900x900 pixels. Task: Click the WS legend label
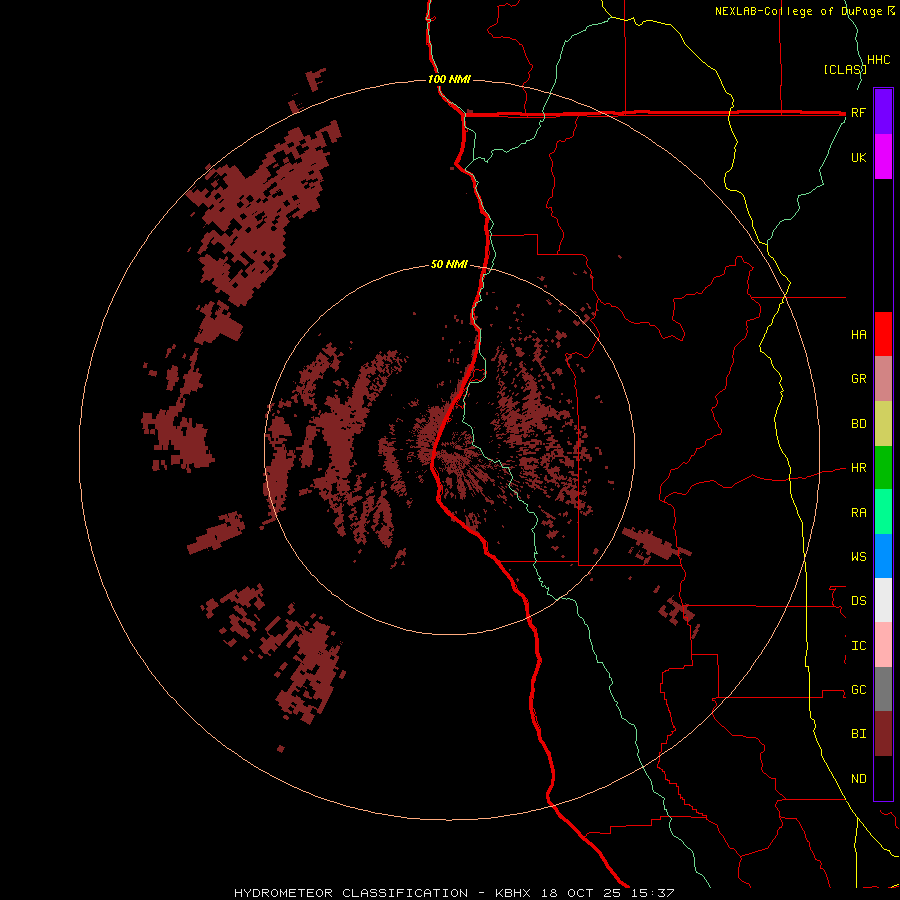coord(859,557)
